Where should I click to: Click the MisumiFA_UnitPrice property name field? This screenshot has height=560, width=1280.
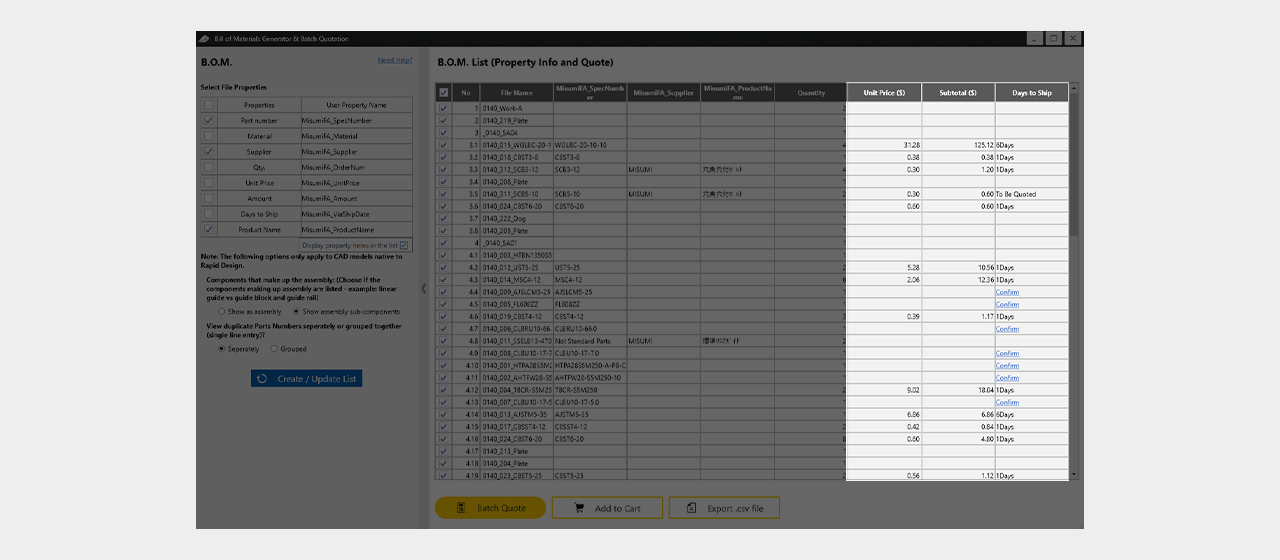coord(356,183)
